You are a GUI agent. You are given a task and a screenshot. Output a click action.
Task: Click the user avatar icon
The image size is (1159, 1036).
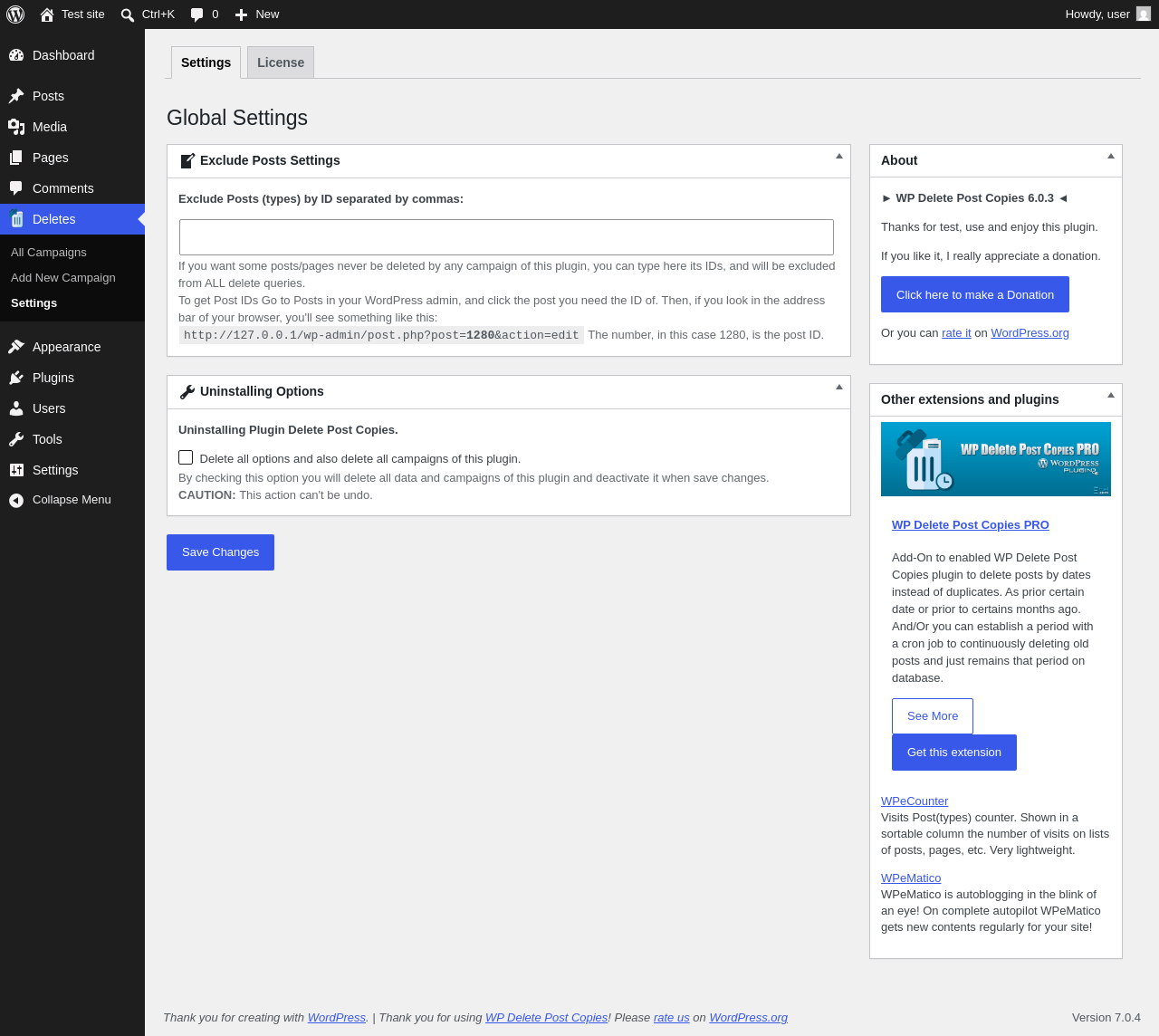(x=1144, y=14)
